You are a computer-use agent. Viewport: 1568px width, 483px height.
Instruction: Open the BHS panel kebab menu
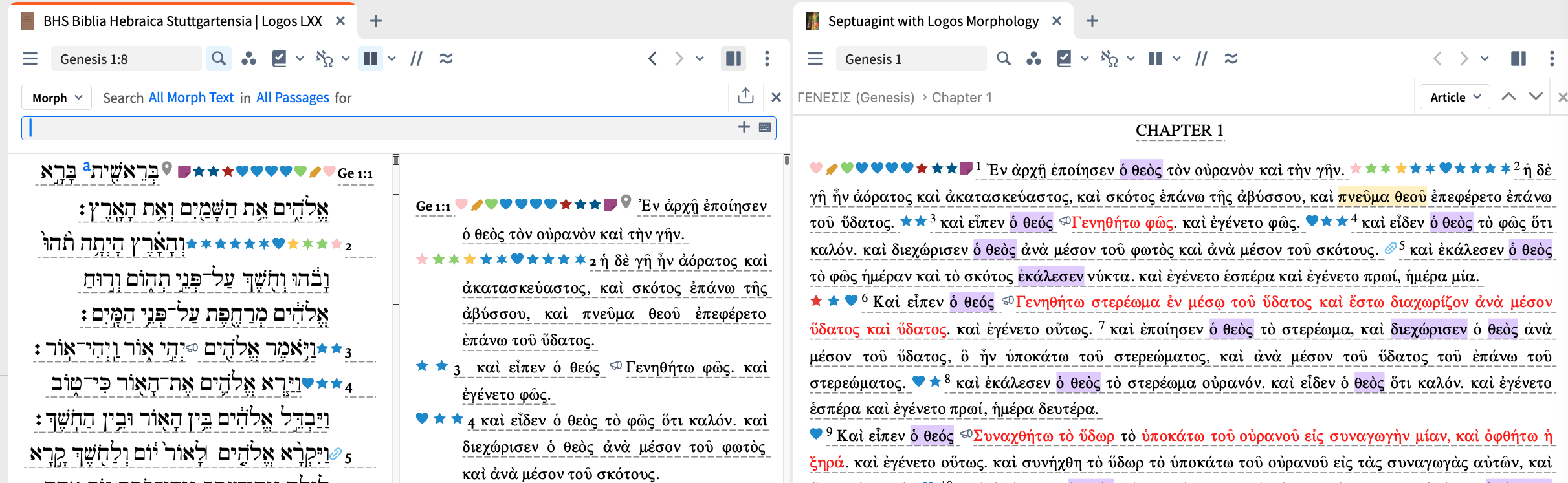[767, 59]
